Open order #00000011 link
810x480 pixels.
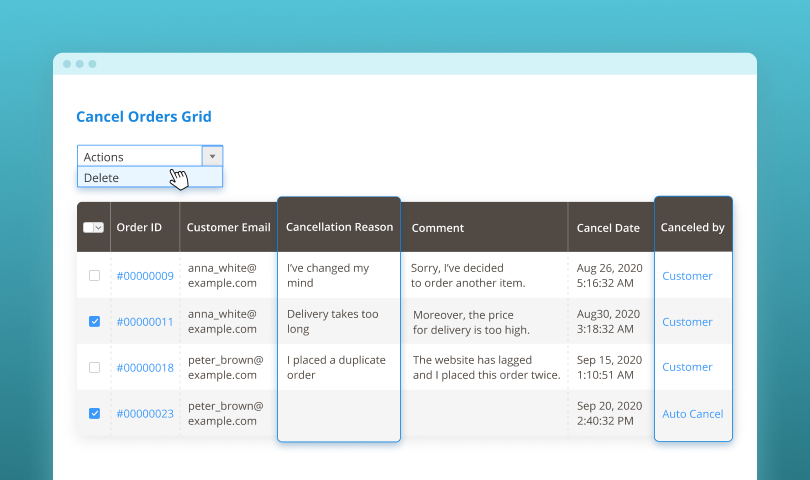click(x=144, y=322)
